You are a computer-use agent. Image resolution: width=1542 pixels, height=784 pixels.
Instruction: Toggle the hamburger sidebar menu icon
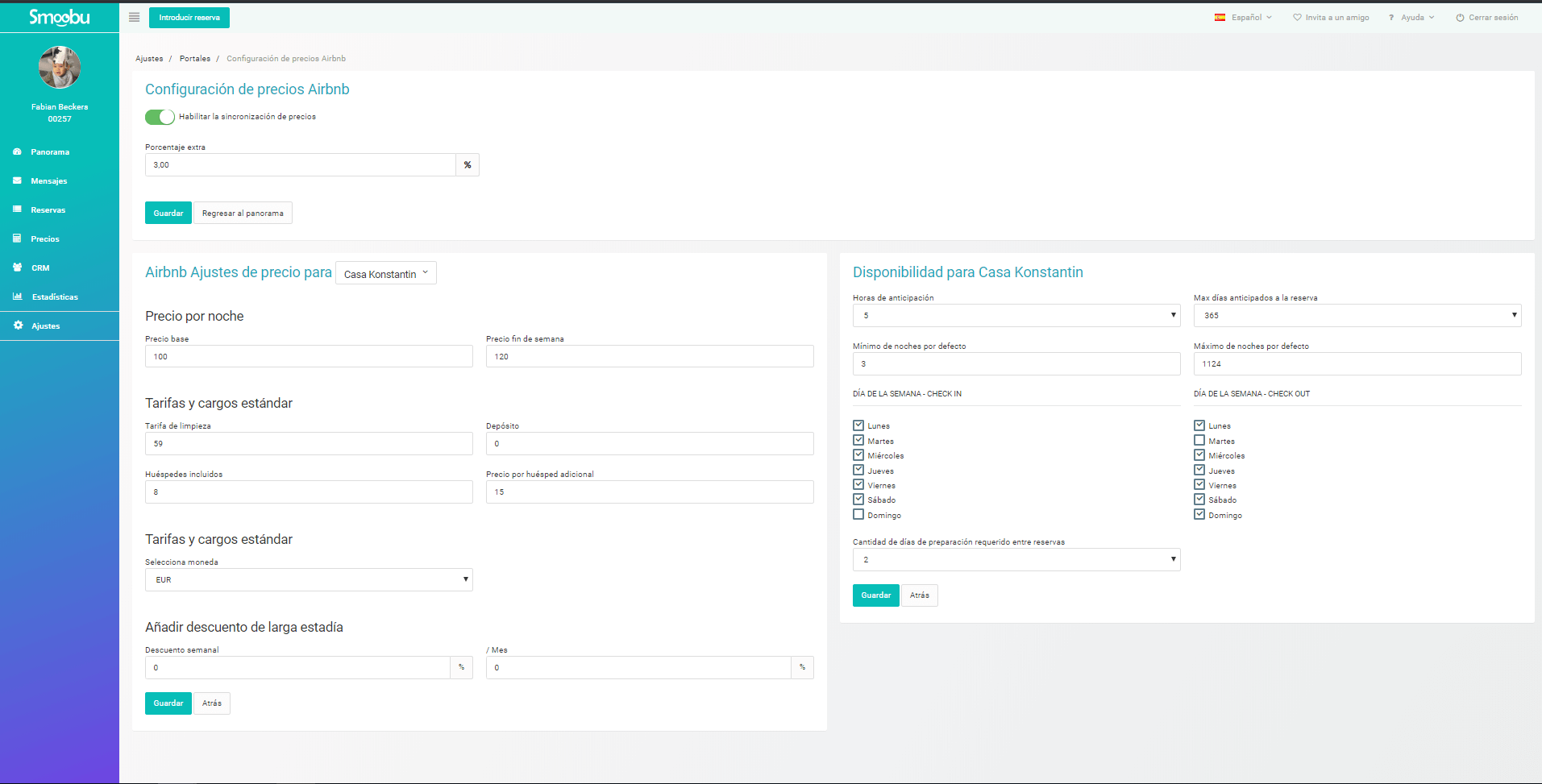[135, 17]
